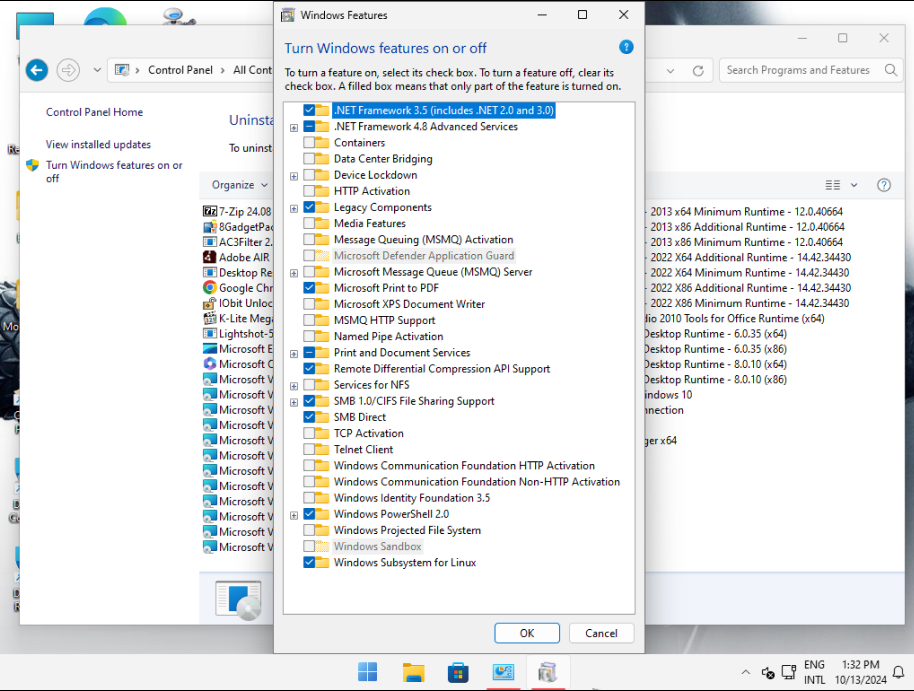Click Cancel in Windows Features dialog

pos(601,633)
